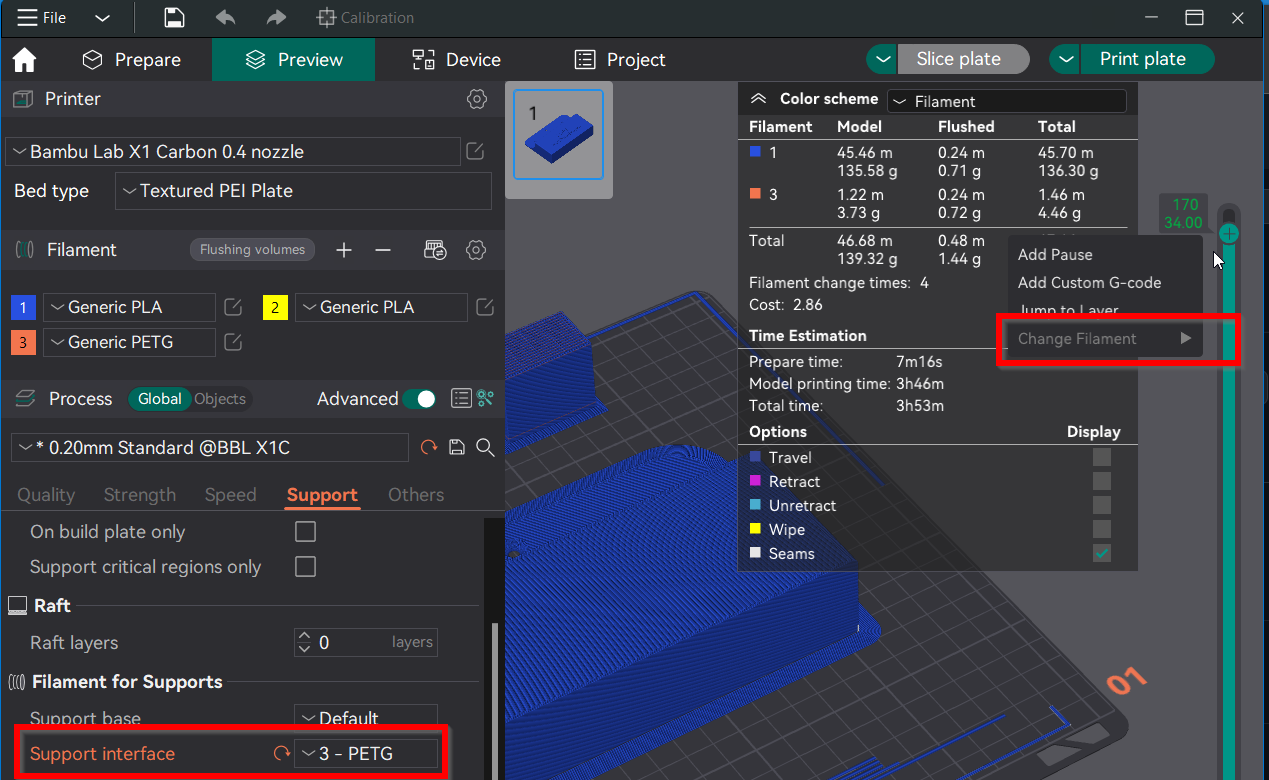Search settings using the magnifier icon
Screen dimensions: 1269x780
485,447
